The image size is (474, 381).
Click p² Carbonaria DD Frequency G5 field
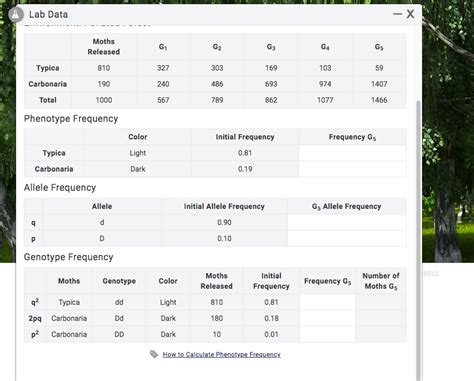328,334
